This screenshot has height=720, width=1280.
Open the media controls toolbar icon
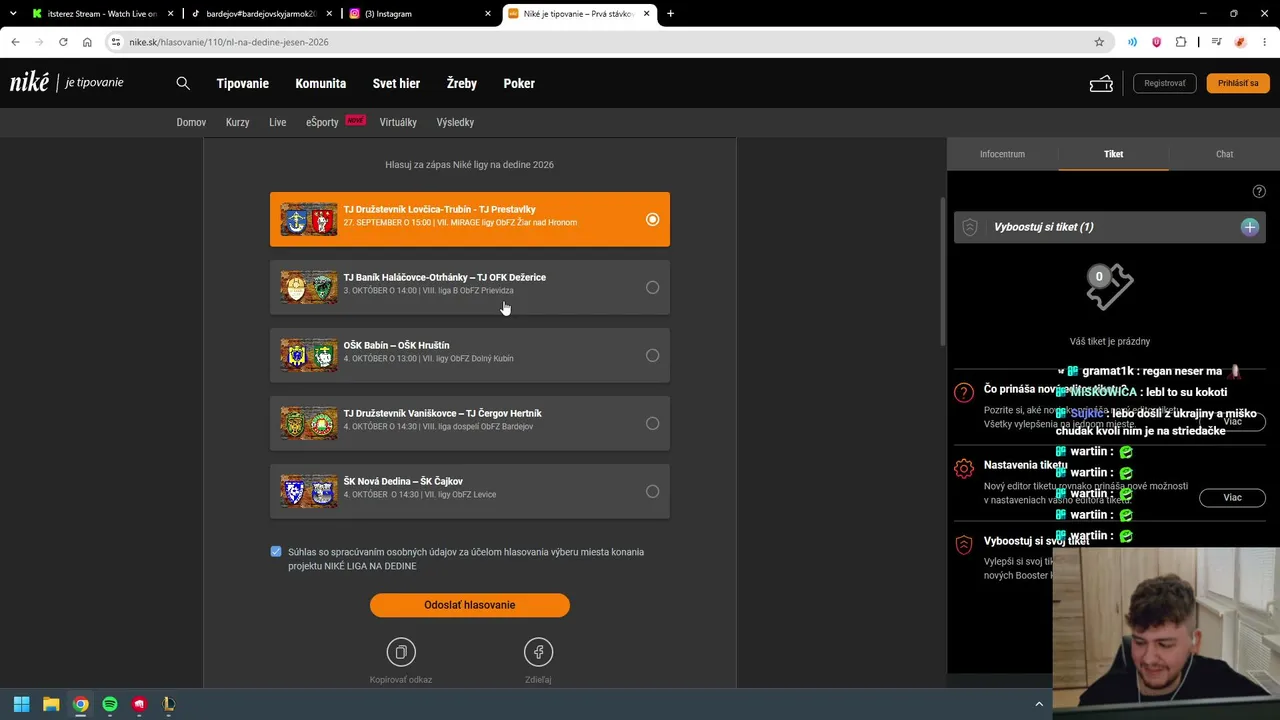[x=1216, y=42]
